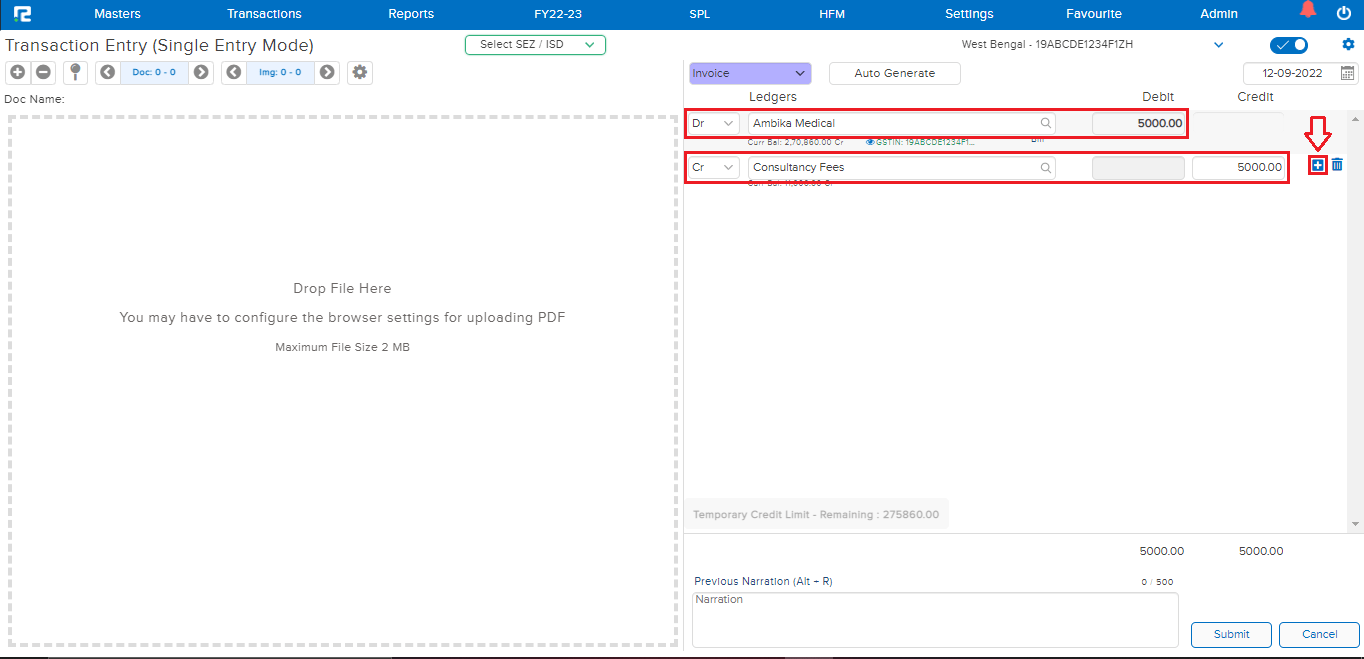Screen dimensions: 1364x659
Task: Go to next document arrow
Action: click(201, 72)
